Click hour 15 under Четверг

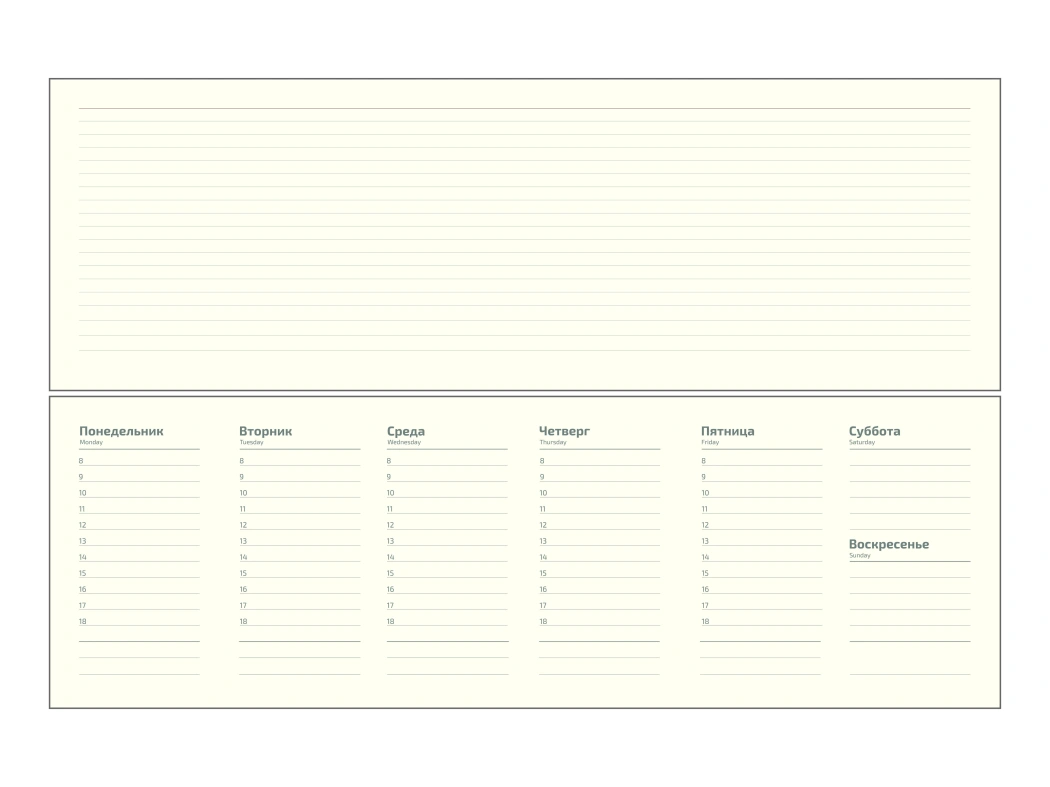pyautogui.click(x=543, y=573)
